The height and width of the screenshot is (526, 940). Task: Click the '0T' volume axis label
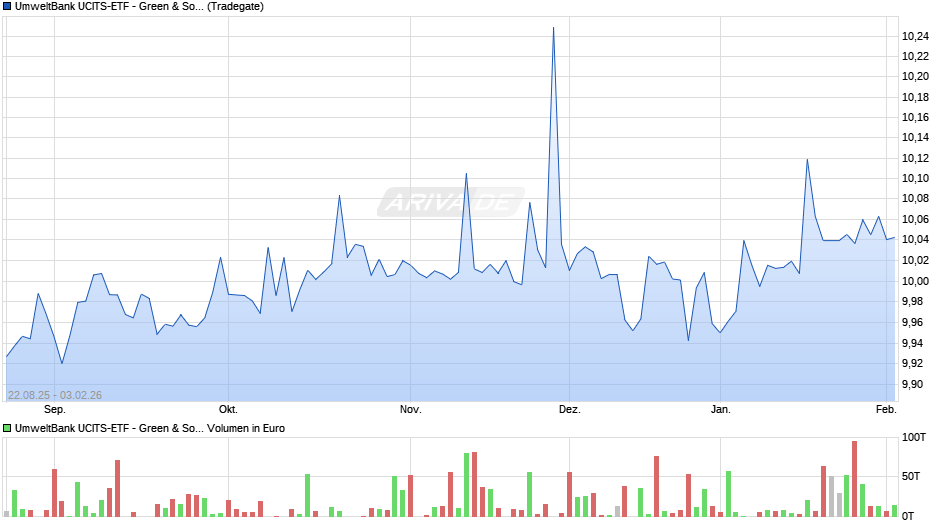click(908, 516)
